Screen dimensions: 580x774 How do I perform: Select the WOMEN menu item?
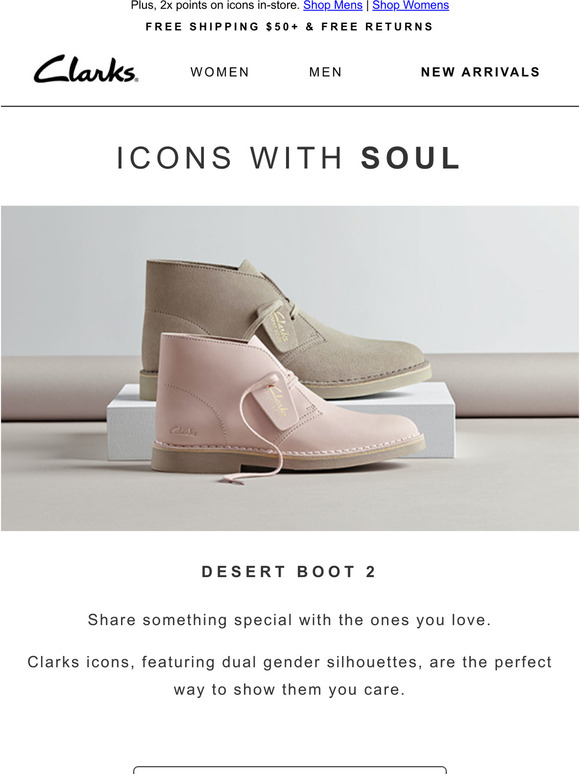pyautogui.click(x=220, y=72)
